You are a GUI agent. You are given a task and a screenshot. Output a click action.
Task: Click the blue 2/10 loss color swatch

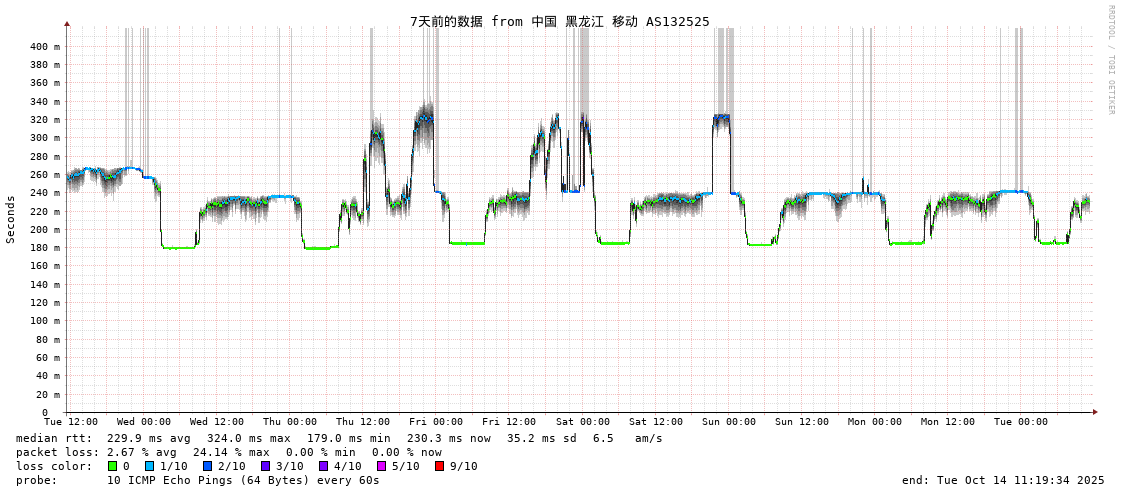[208, 466]
